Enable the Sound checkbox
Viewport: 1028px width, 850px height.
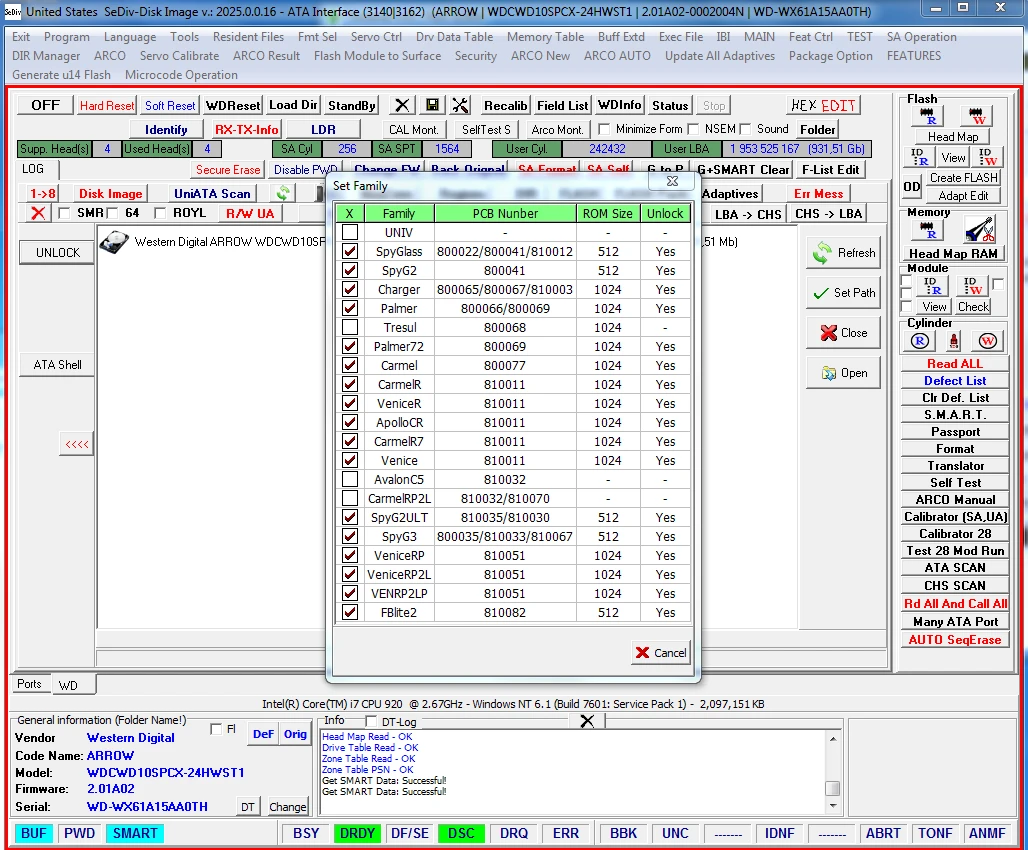[745, 129]
